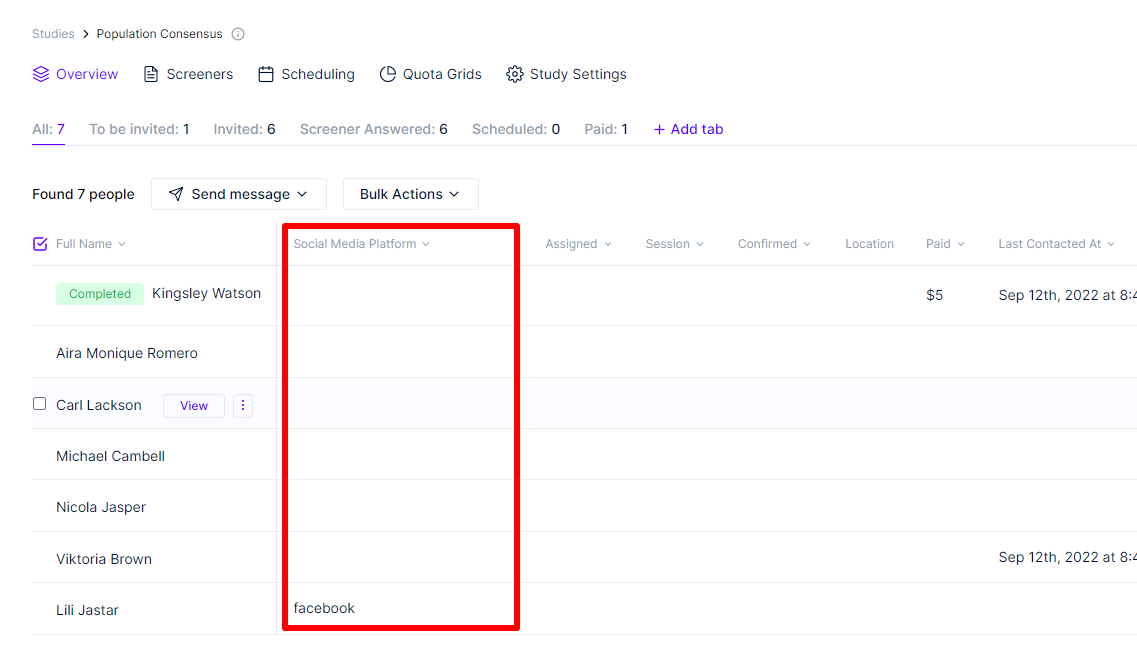Click the Screeners document icon

click(x=151, y=74)
